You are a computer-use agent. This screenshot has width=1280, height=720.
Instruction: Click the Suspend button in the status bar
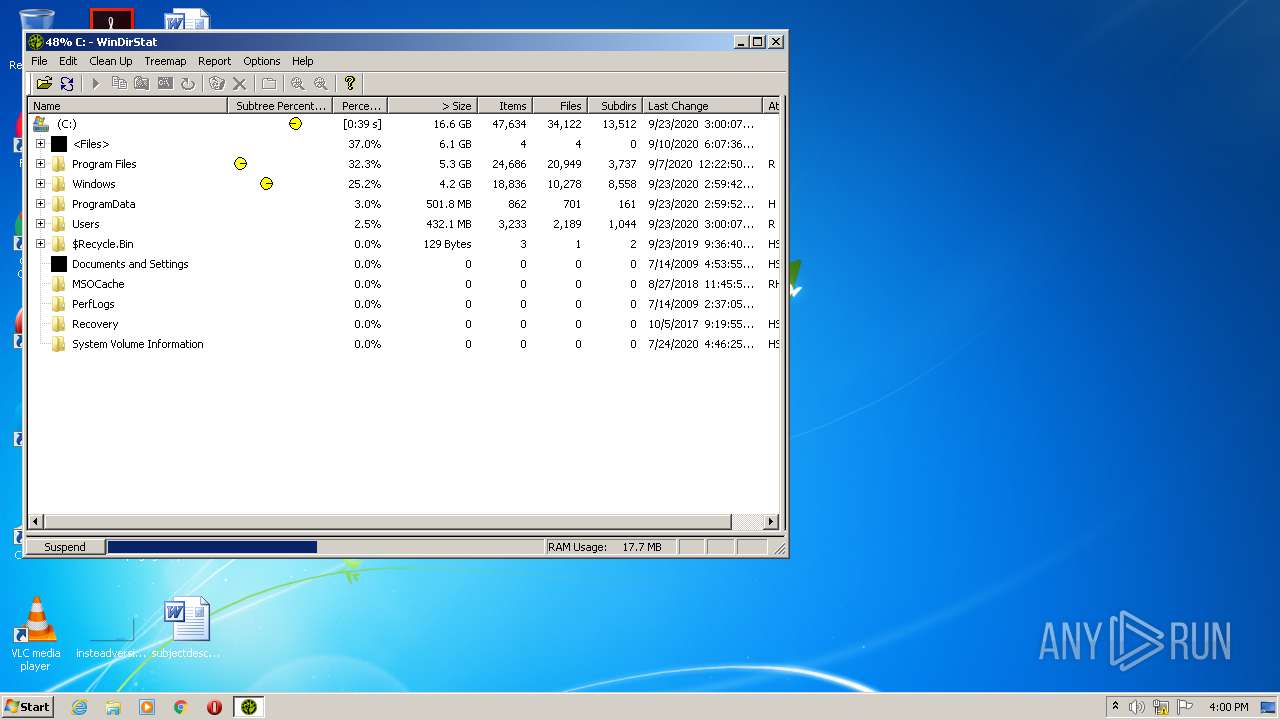tap(65, 547)
